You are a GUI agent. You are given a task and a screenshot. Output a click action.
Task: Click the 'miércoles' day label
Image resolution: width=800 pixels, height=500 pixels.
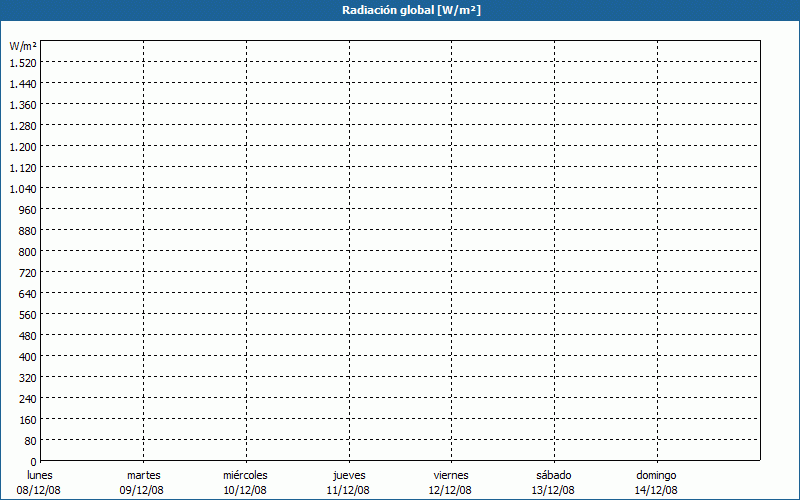click(x=245, y=475)
